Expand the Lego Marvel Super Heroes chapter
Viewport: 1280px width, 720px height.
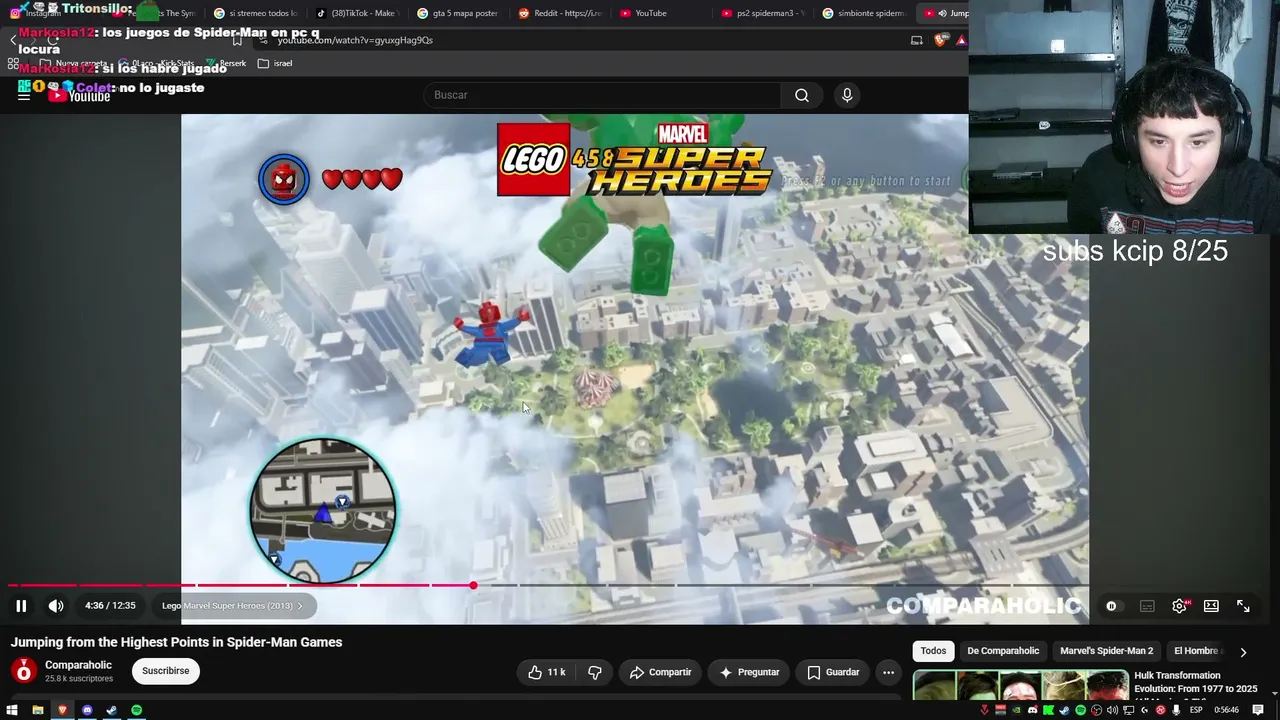(232, 606)
